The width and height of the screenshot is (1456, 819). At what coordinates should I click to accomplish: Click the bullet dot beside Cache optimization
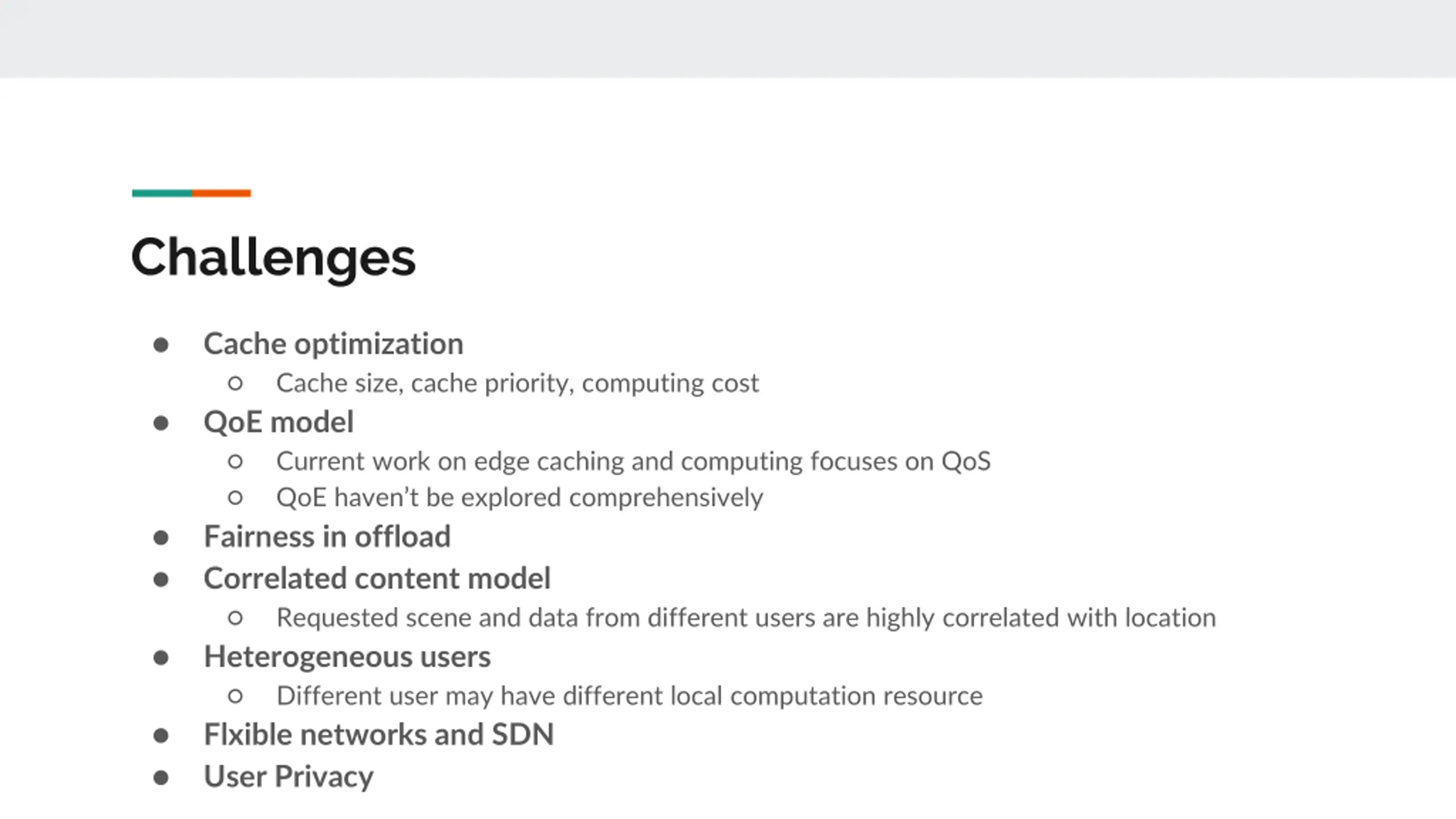pos(161,345)
